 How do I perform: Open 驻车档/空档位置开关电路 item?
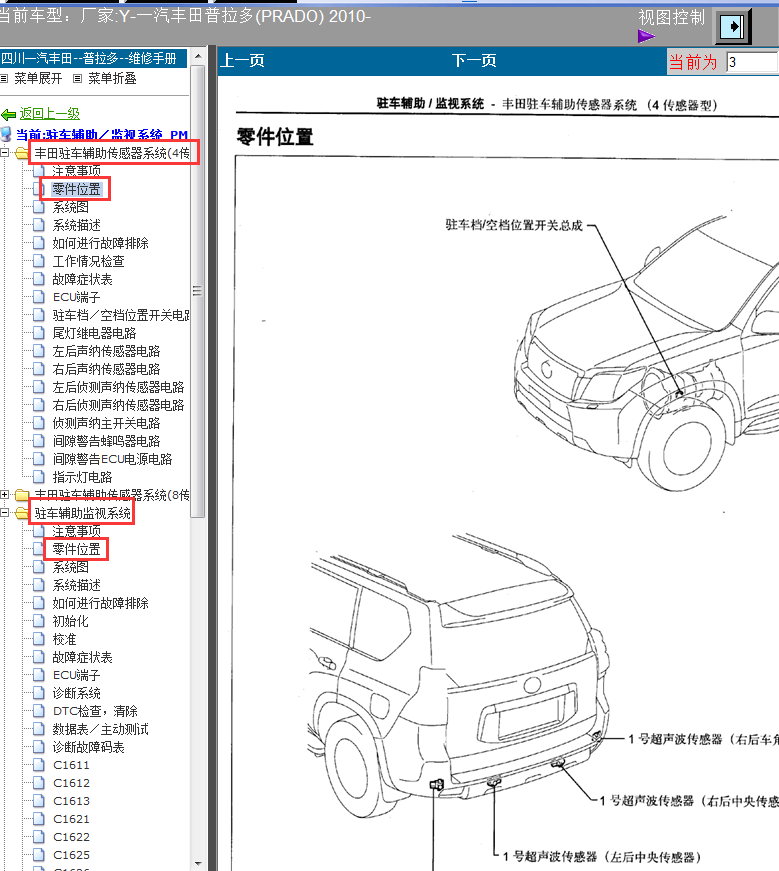click(121, 315)
